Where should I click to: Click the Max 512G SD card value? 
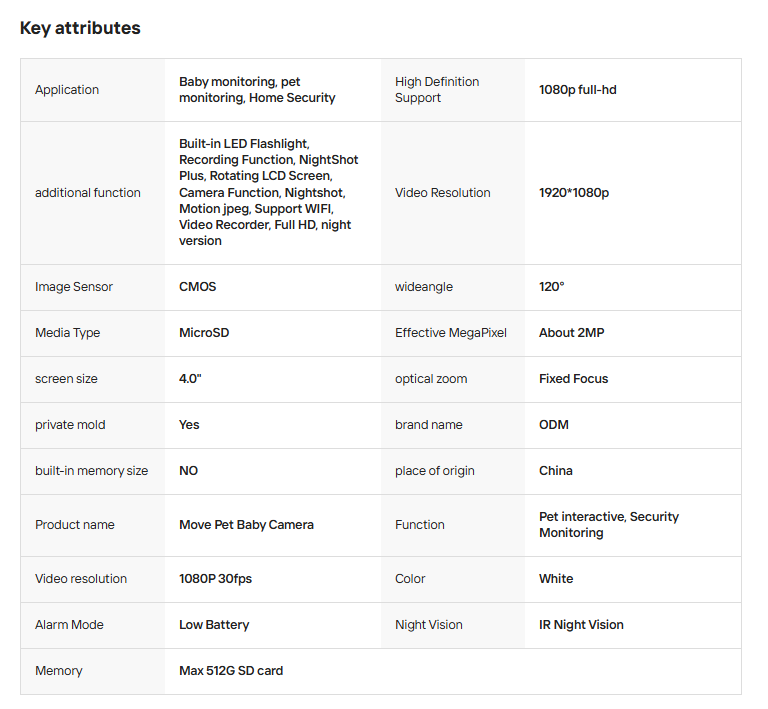pyautogui.click(x=230, y=671)
